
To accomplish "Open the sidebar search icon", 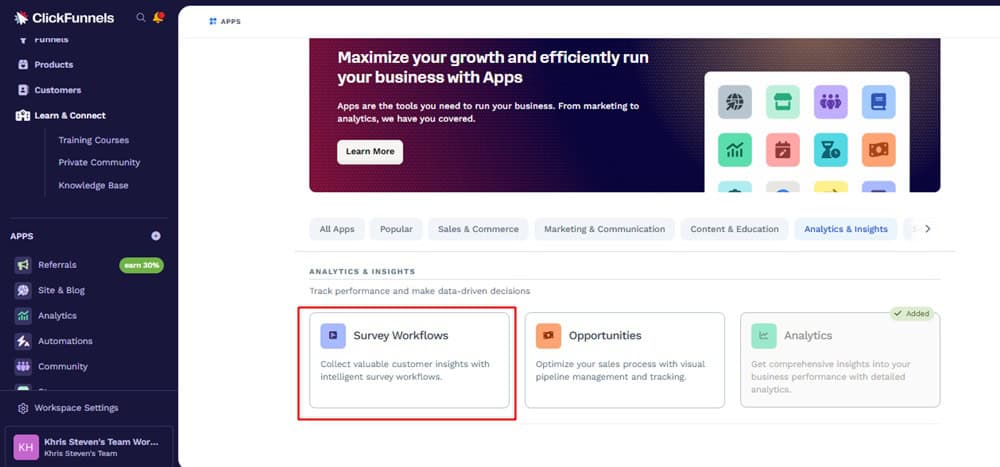I will pyautogui.click(x=141, y=17).
